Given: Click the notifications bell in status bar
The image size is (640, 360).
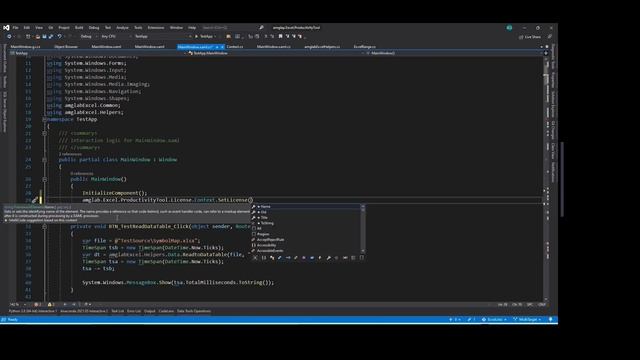Looking at the screenshot, I should 551,320.
